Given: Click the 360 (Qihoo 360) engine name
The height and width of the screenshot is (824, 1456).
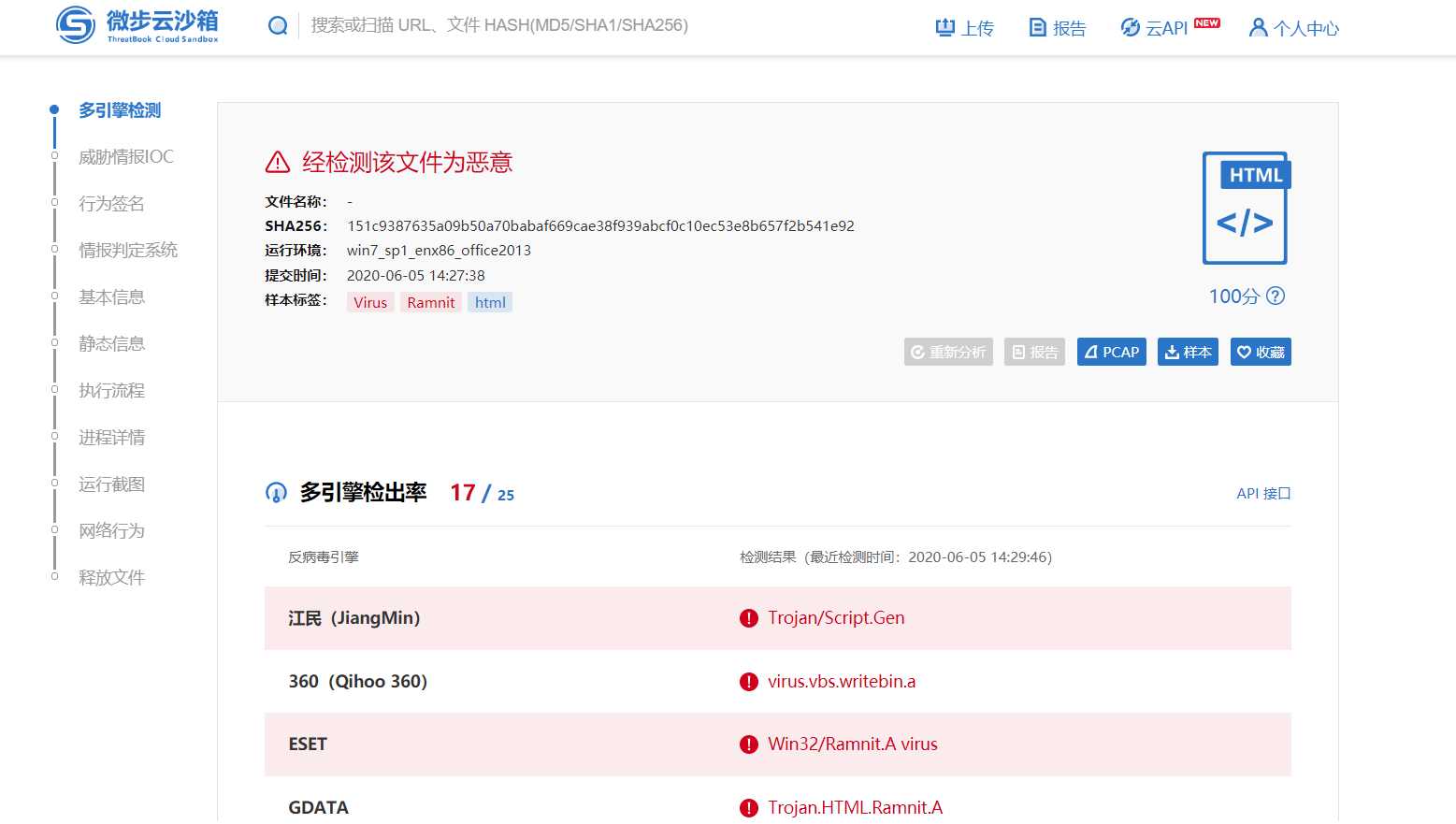Looking at the screenshot, I should coord(358,681).
